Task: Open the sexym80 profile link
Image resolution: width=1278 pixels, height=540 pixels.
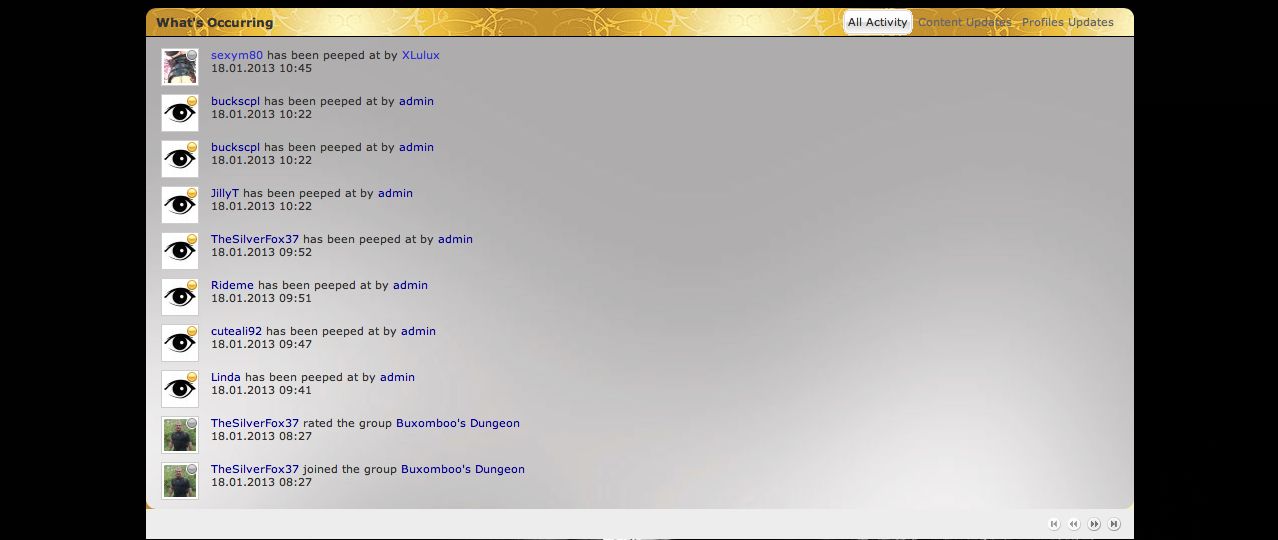Action: pos(236,55)
